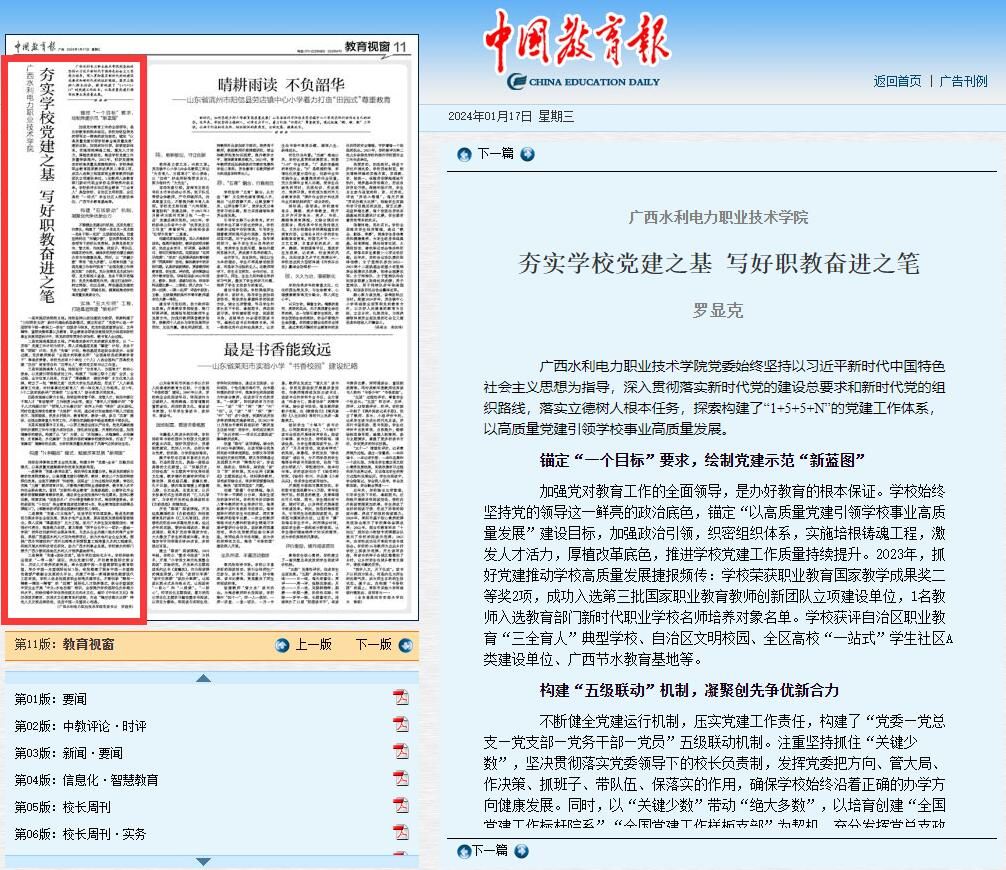Go to previous page via 上一版
Image resolution: width=1006 pixels, height=870 pixels.
point(313,644)
